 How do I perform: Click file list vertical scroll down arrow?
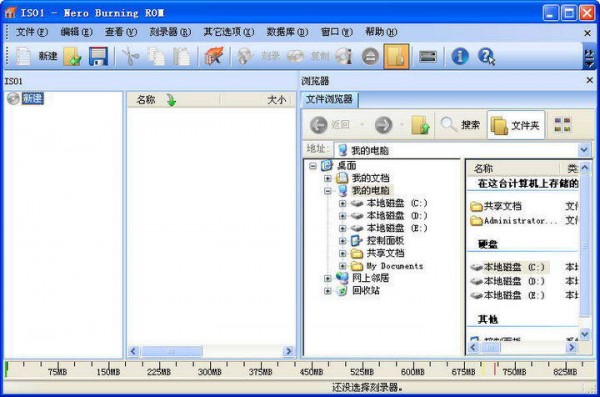click(585, 334)
